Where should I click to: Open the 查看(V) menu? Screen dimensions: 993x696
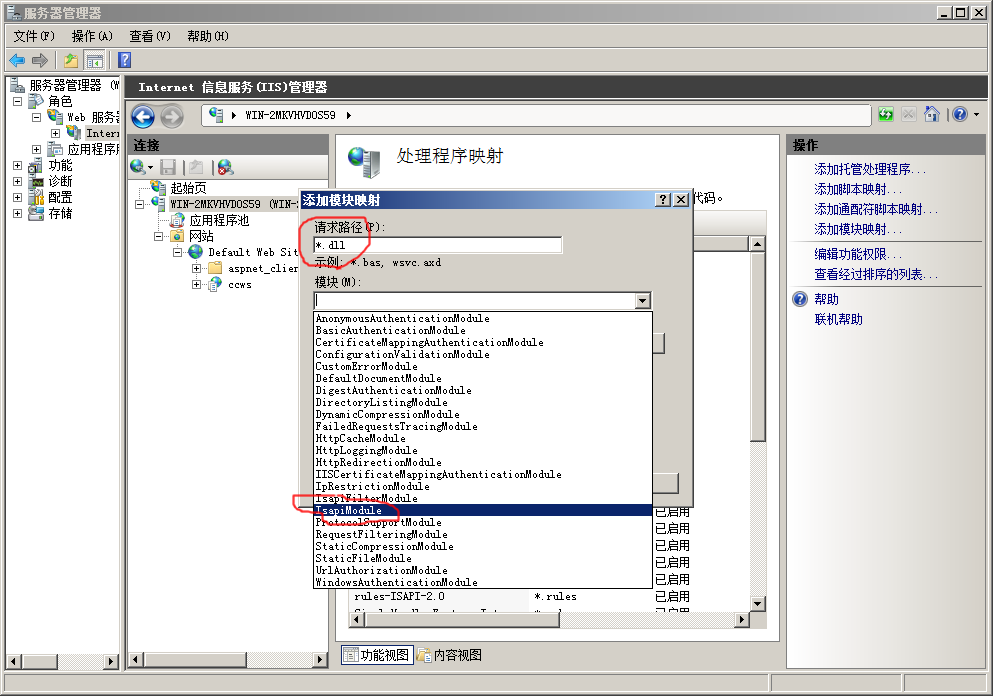(x=149, y=36)
